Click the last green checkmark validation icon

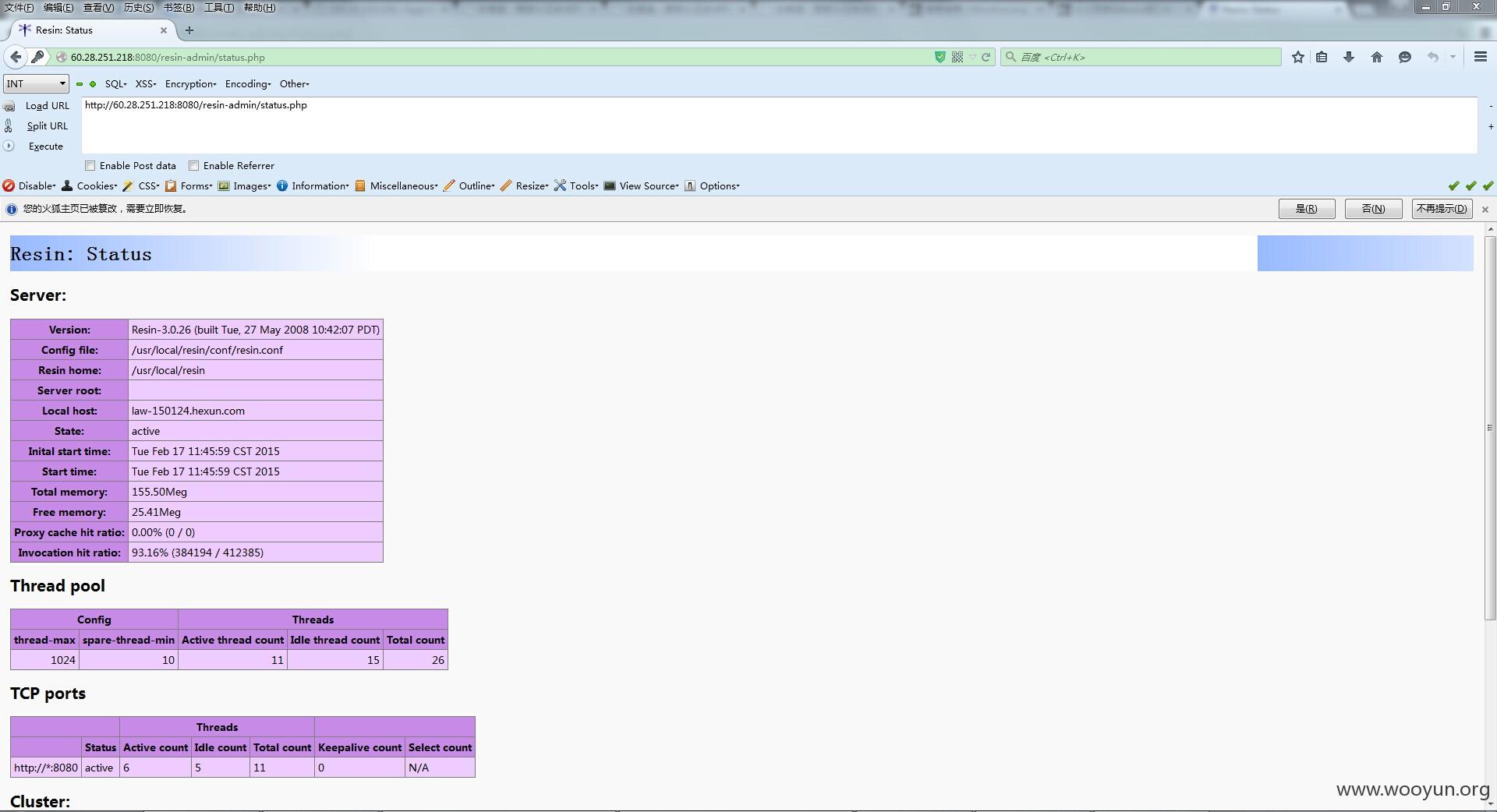click(x=1488, y=185)
